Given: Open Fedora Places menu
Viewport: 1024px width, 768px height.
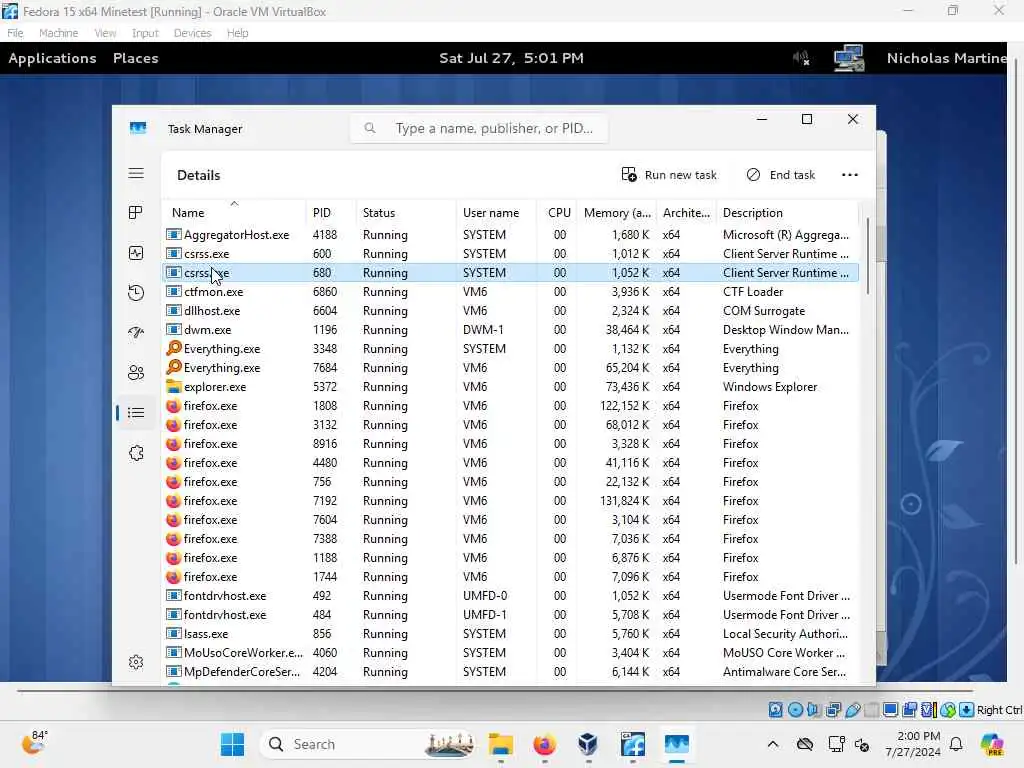Looking at the screenshot, I should (x=135, y=58).
